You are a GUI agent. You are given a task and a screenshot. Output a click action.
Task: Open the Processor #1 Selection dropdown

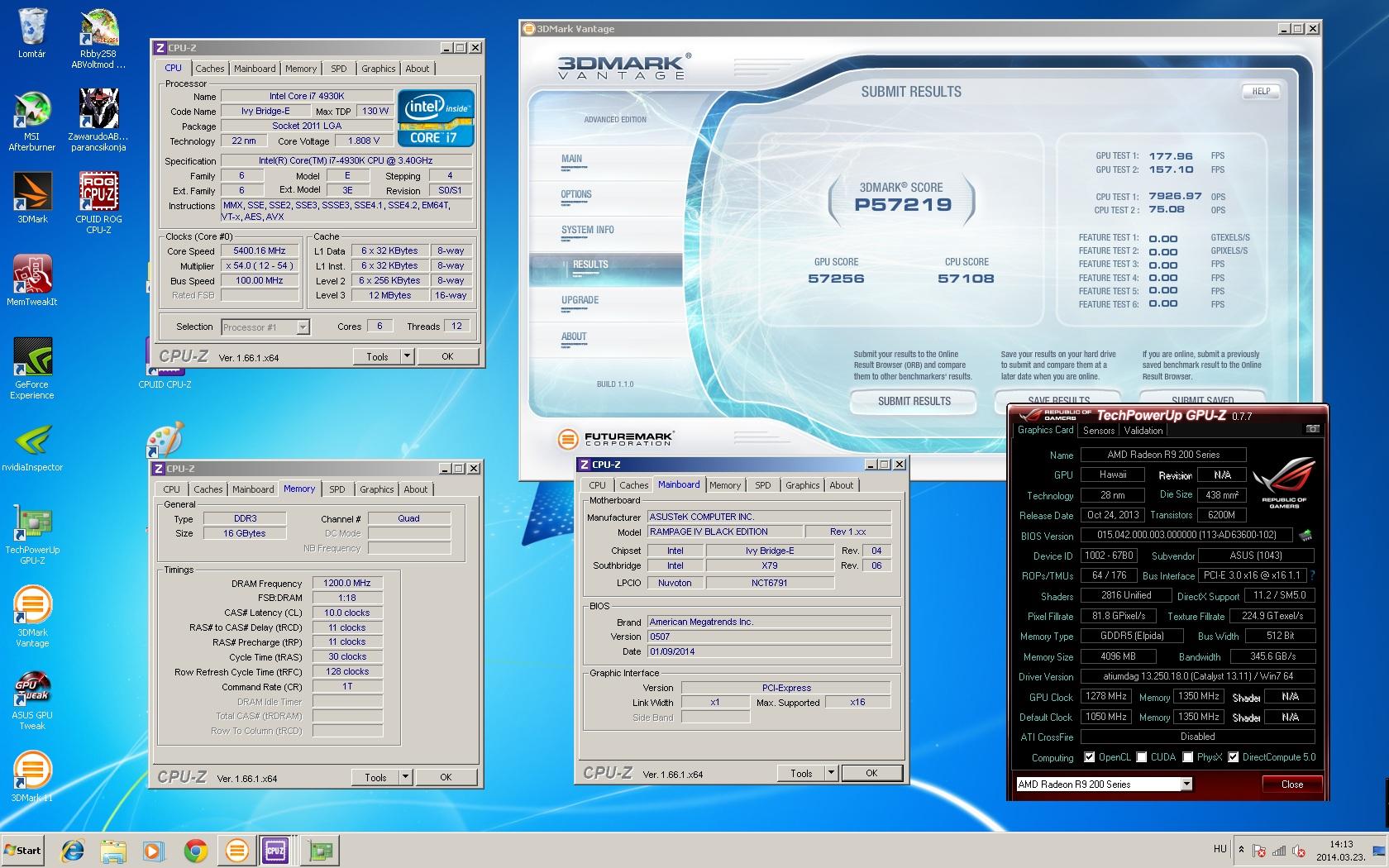point(265,327)
